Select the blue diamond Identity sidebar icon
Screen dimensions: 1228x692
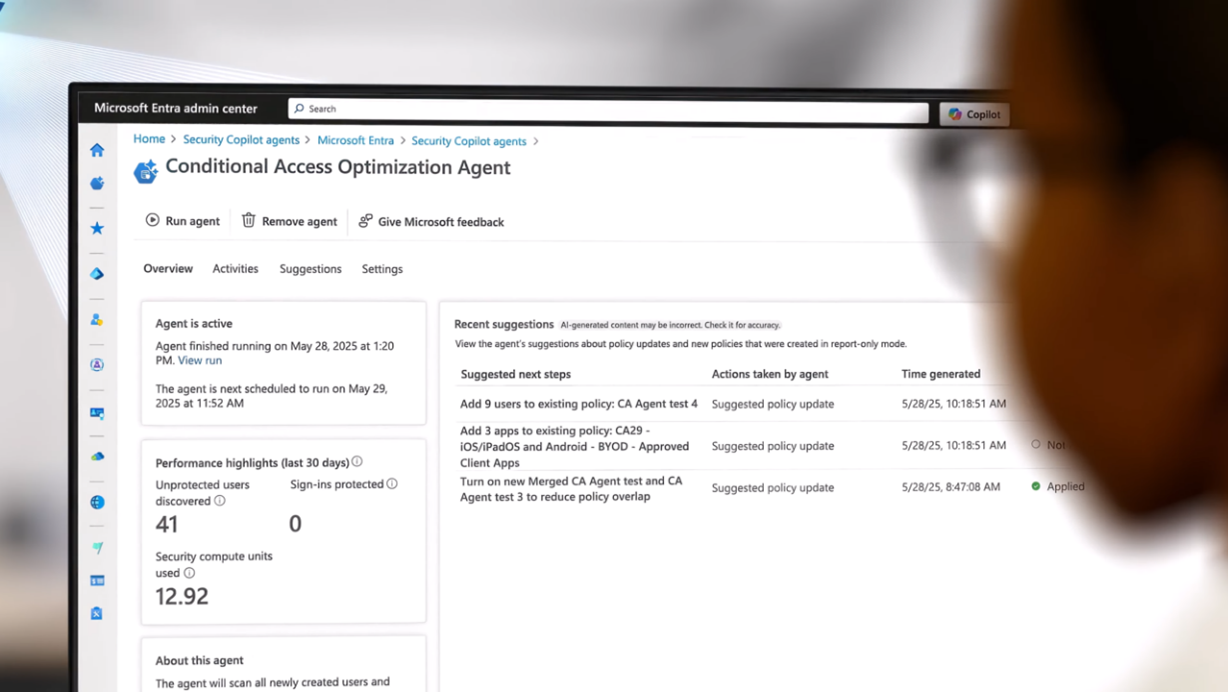point(97,274)
